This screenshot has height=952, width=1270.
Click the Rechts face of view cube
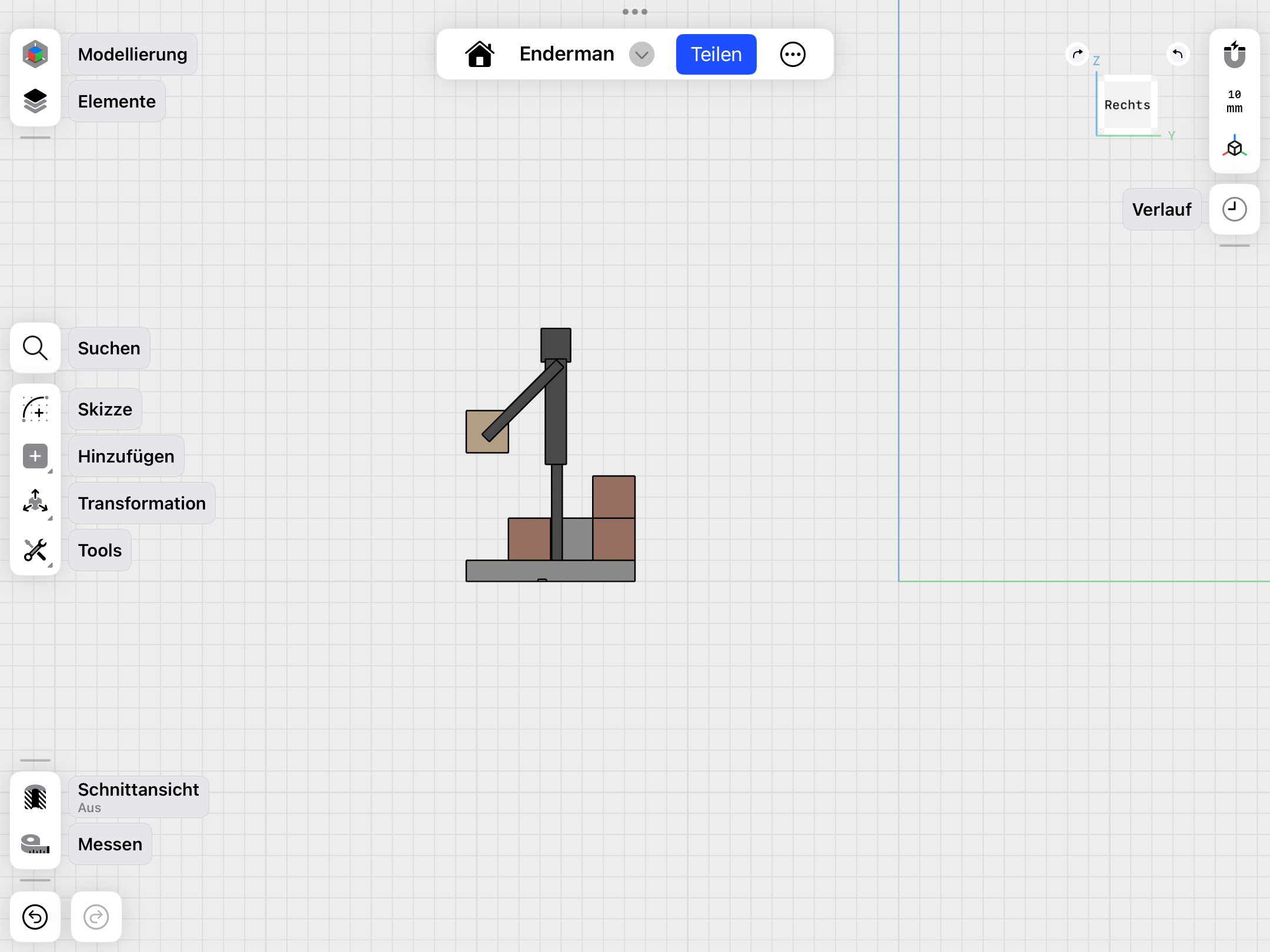[1127, 105]
